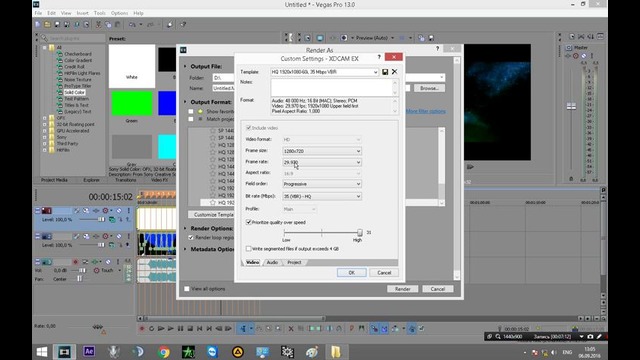Click inside the Notes text box
640x360 pixels.
tap(331, 87)
